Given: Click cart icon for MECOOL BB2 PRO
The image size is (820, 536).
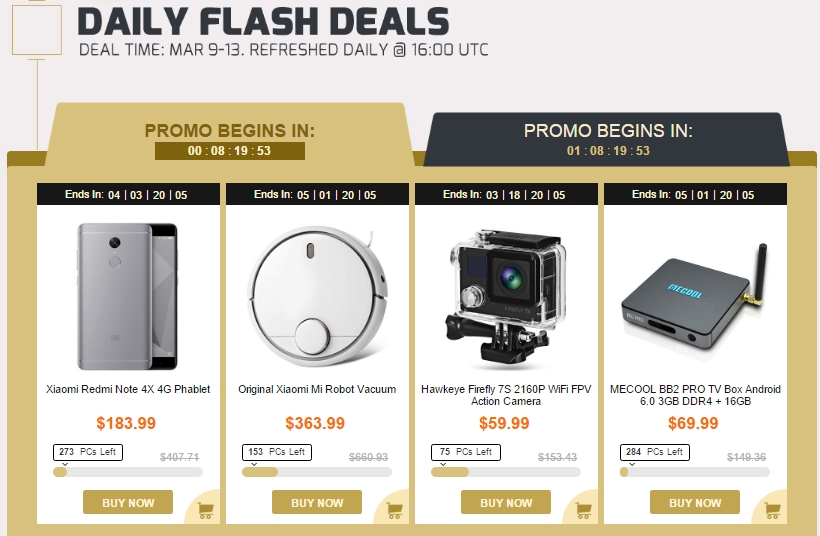Looking at the screenshot, I should (772, 510).
